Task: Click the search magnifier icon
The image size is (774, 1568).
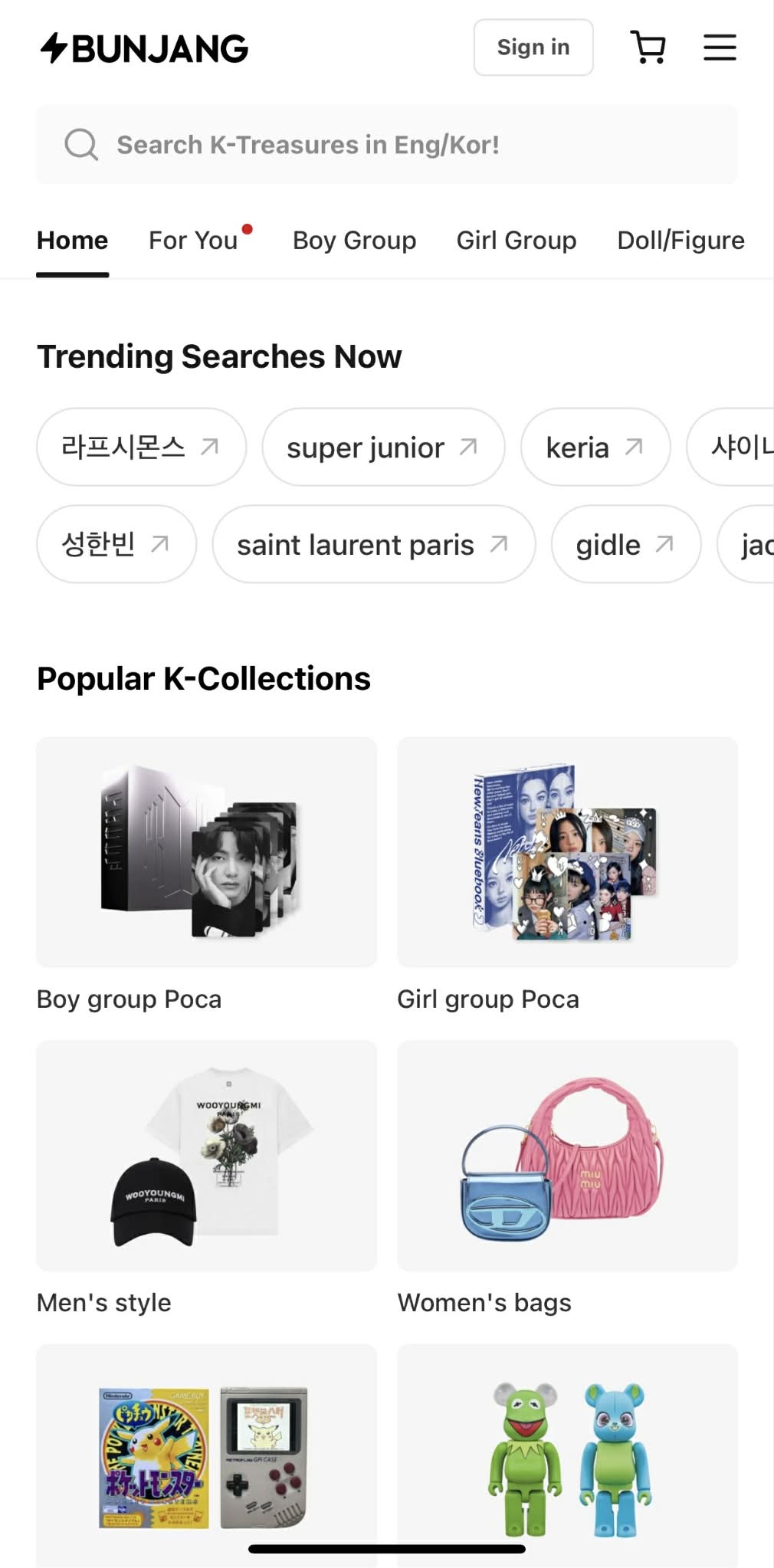Action: tap(81, 144)
